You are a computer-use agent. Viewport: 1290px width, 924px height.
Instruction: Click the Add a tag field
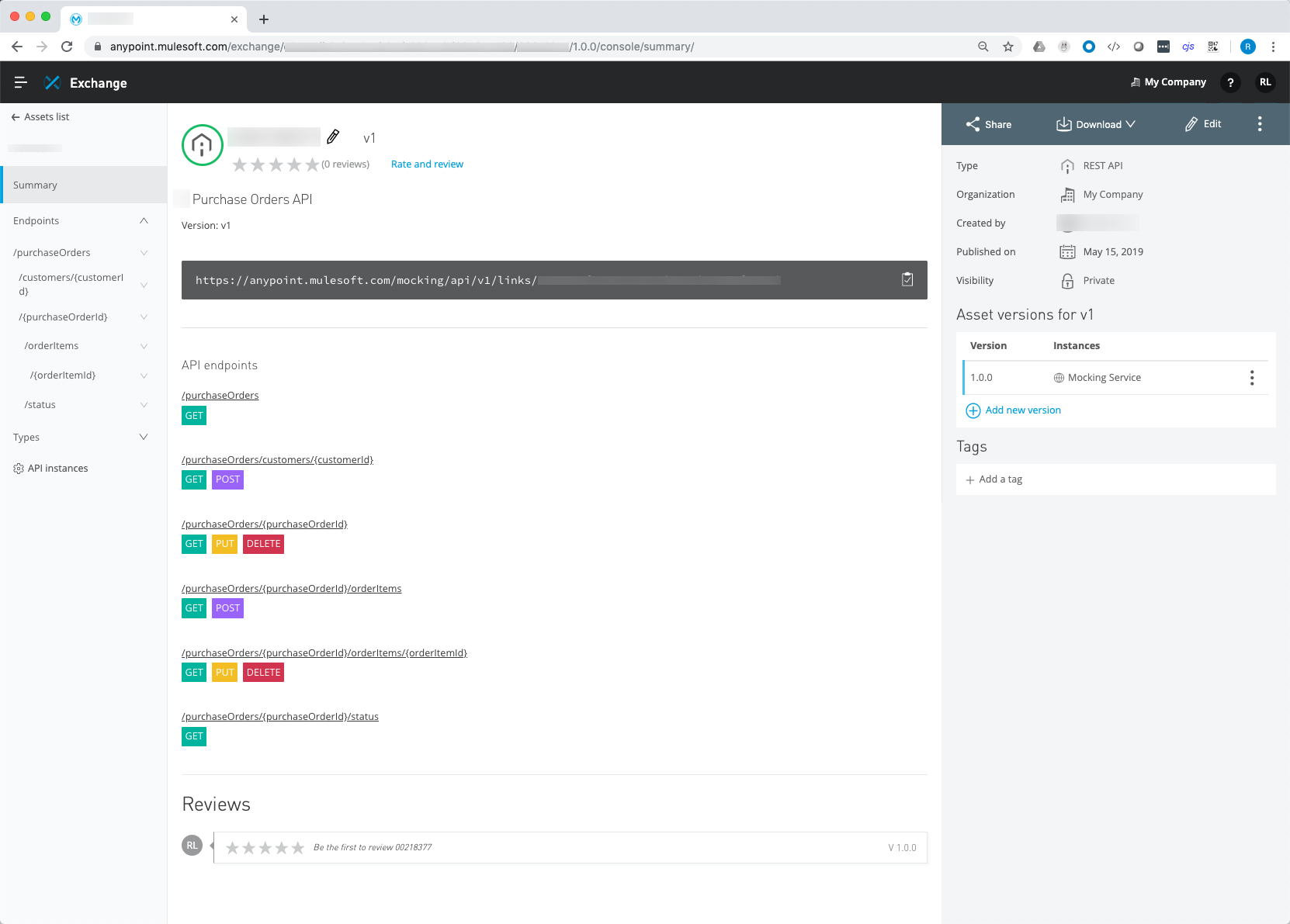1000,479
